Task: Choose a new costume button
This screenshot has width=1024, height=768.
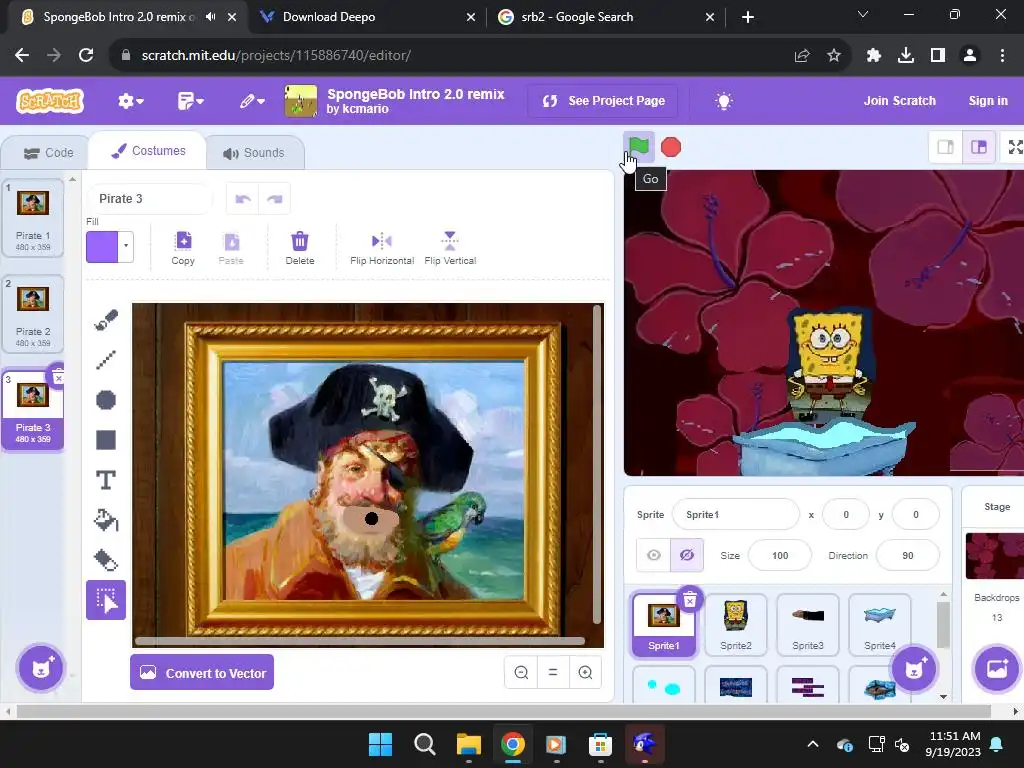Action: click(x=41, y=668)
